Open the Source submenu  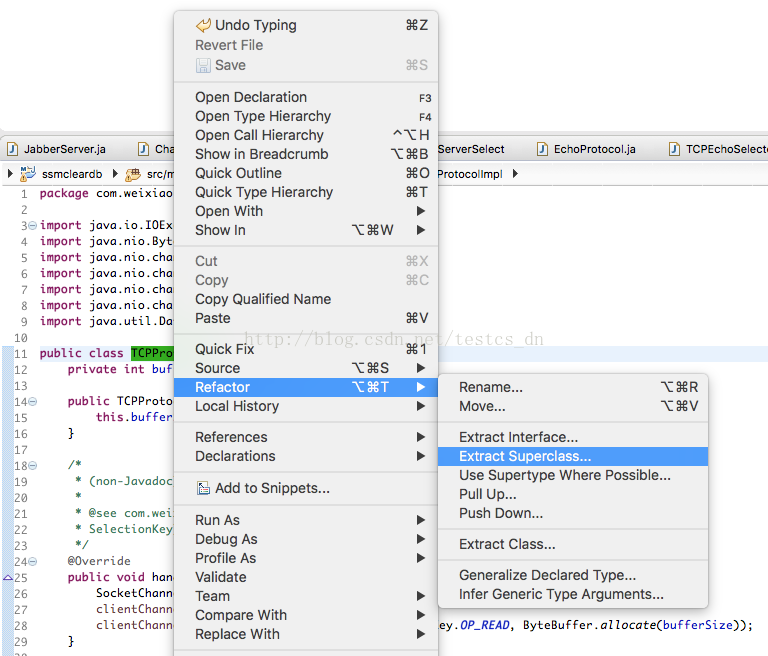click(x=306, y=368)
